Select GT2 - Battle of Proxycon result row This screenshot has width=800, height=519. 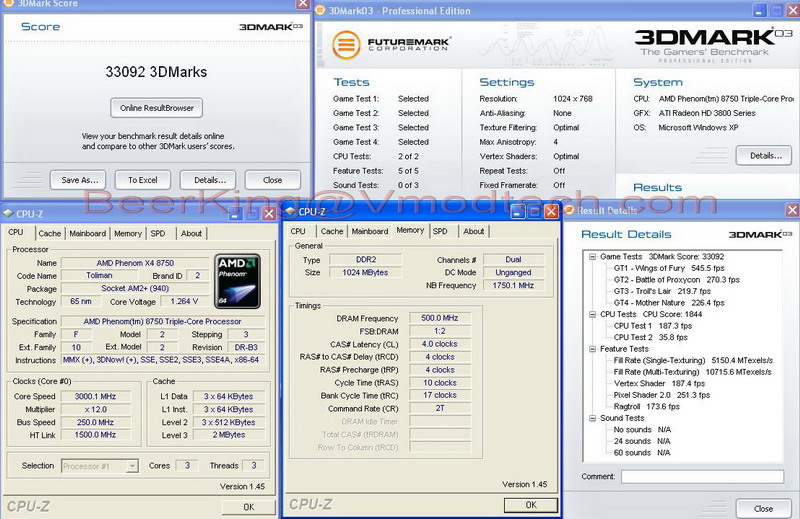tap(677, 280)
